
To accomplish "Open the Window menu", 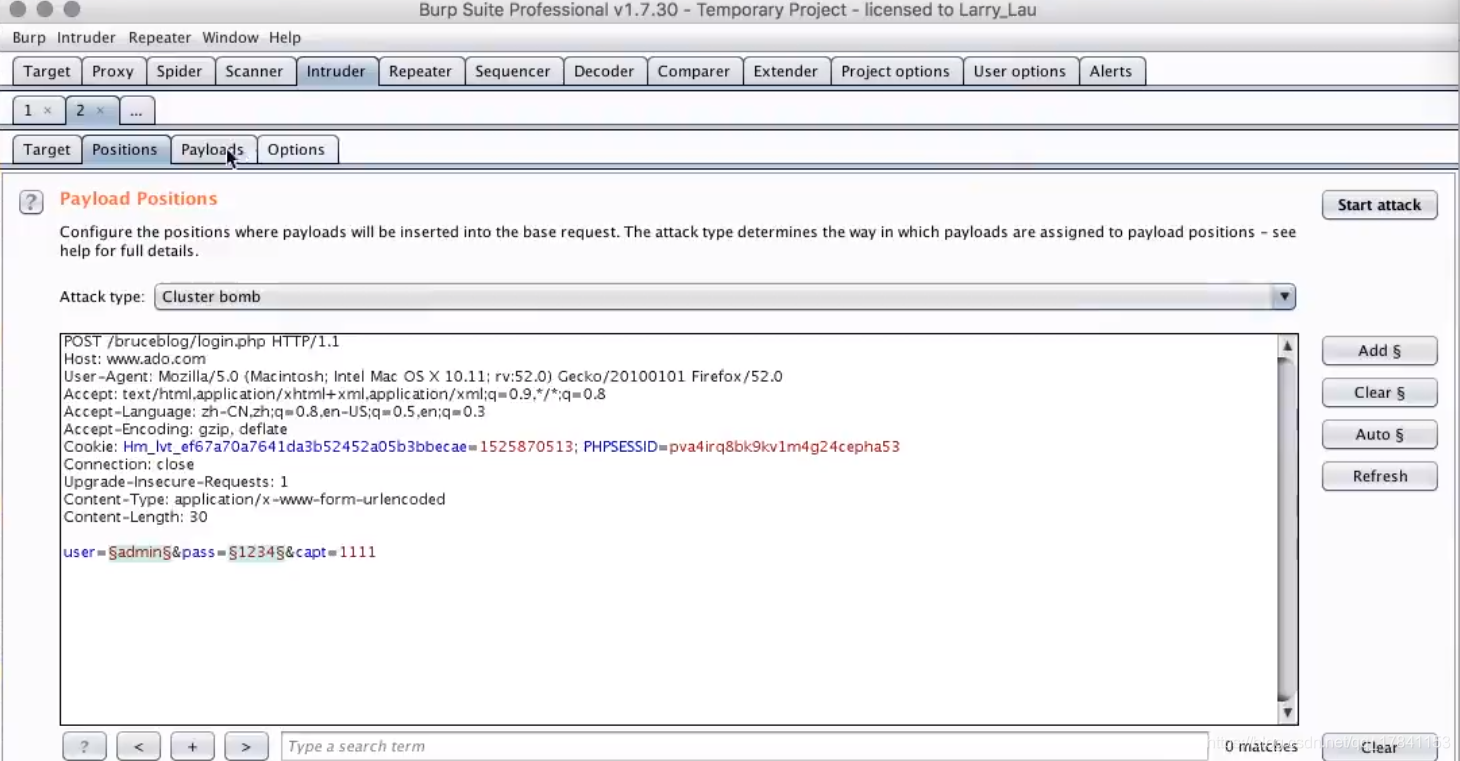I will [230, 38].
